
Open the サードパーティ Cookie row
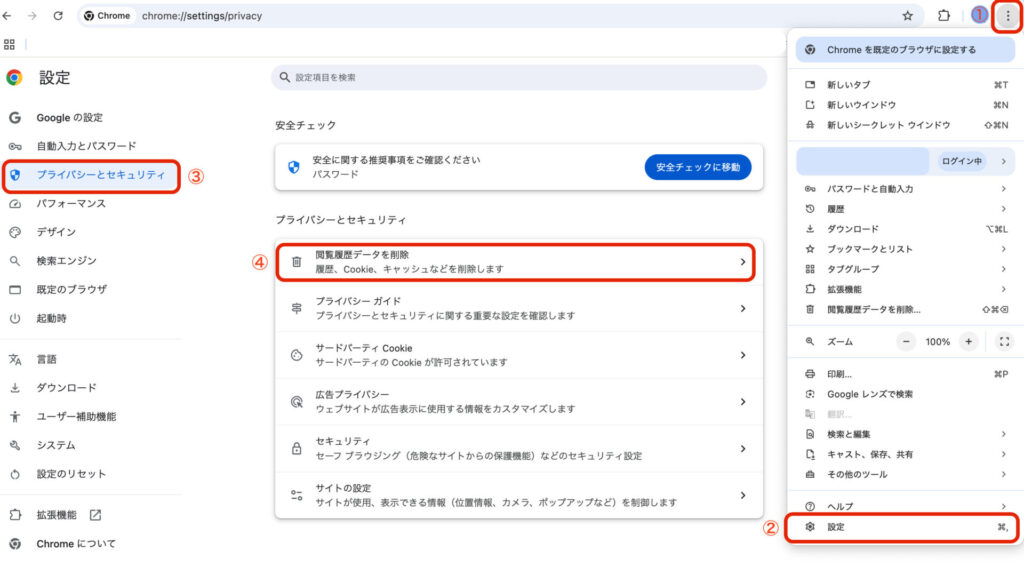(519, 355)
